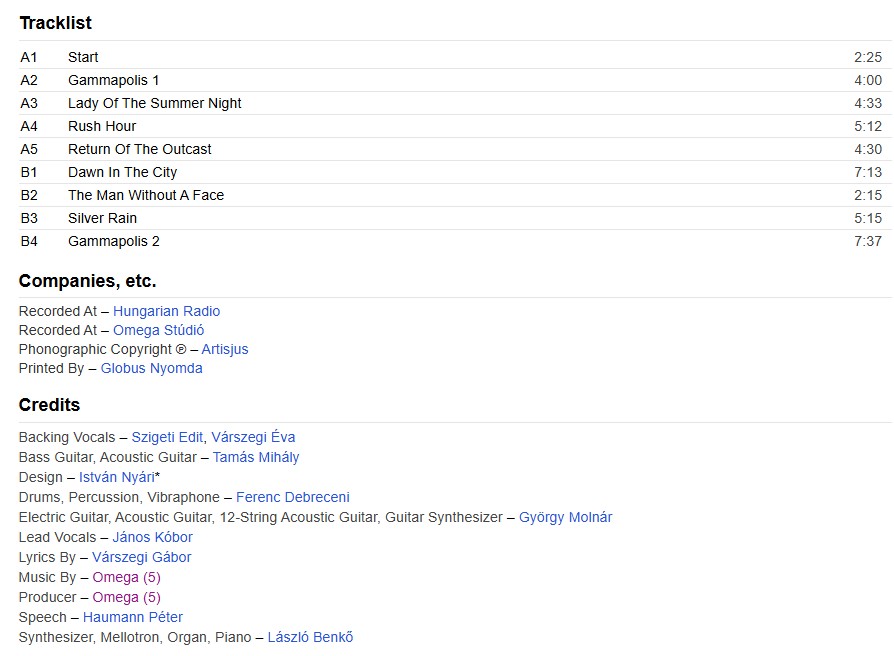Viewport: 894px width, 656px height.
Task: Select the Dawn In The City track
Action: [x=122, y=172]
